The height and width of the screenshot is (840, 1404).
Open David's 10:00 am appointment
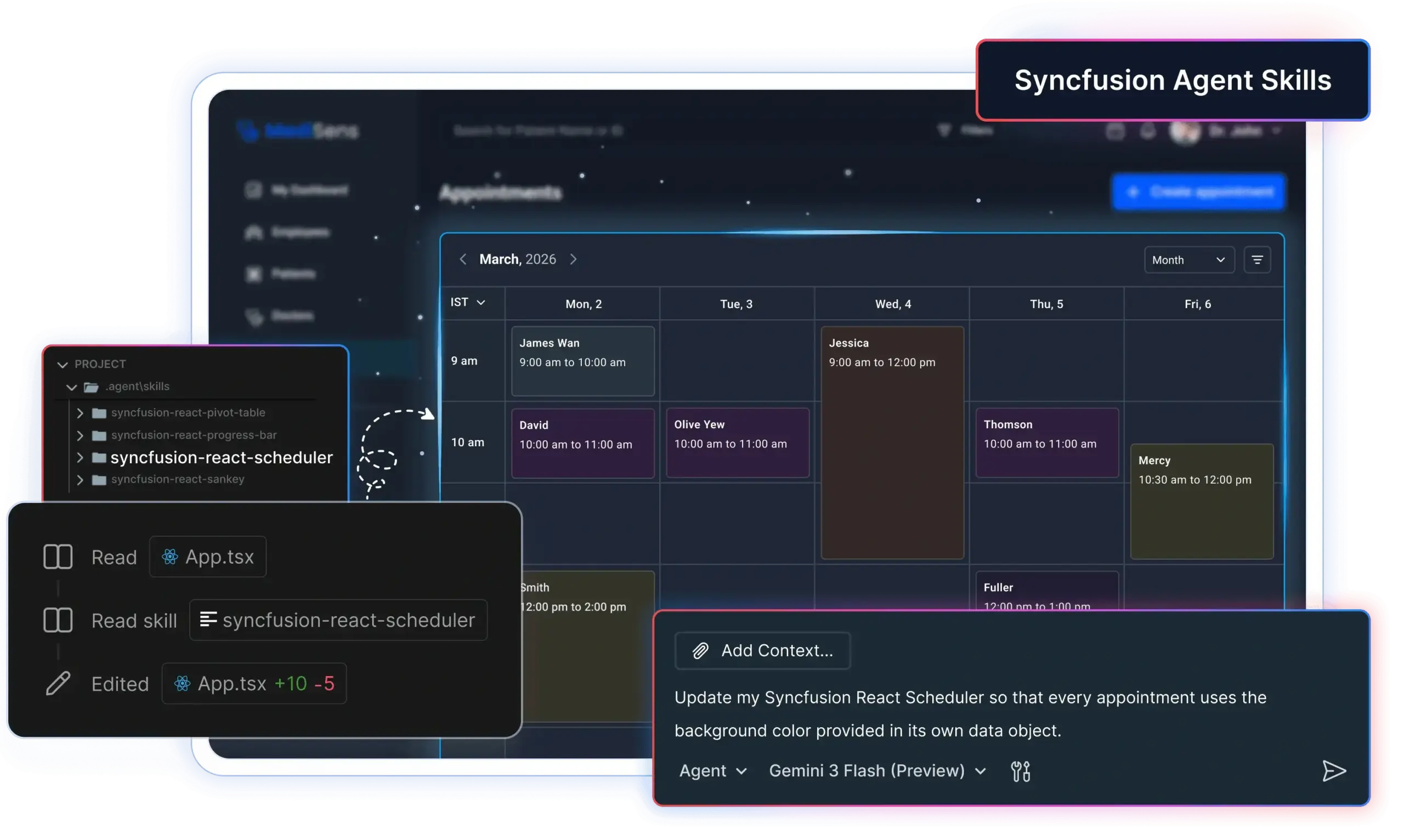click(582, 442)
